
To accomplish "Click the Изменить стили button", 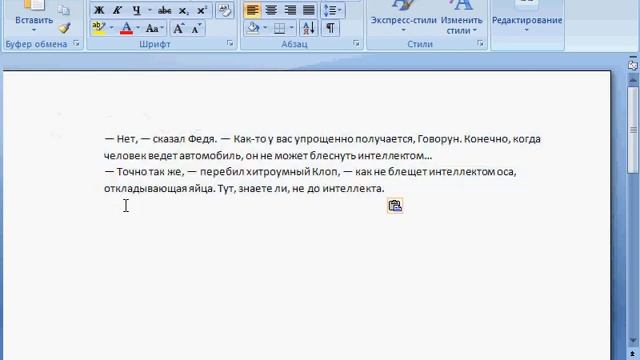I will click(x=461, y=16).
